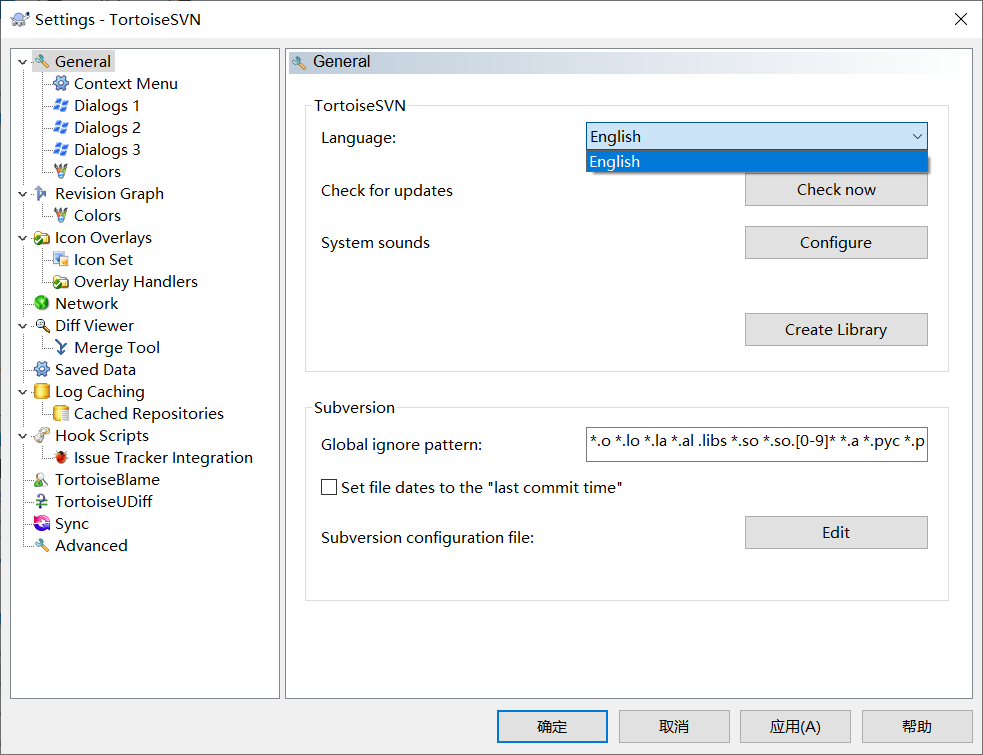The image size is (983, 755).
Task: Click the Network globe icon
Action: (x=41, y=304)
